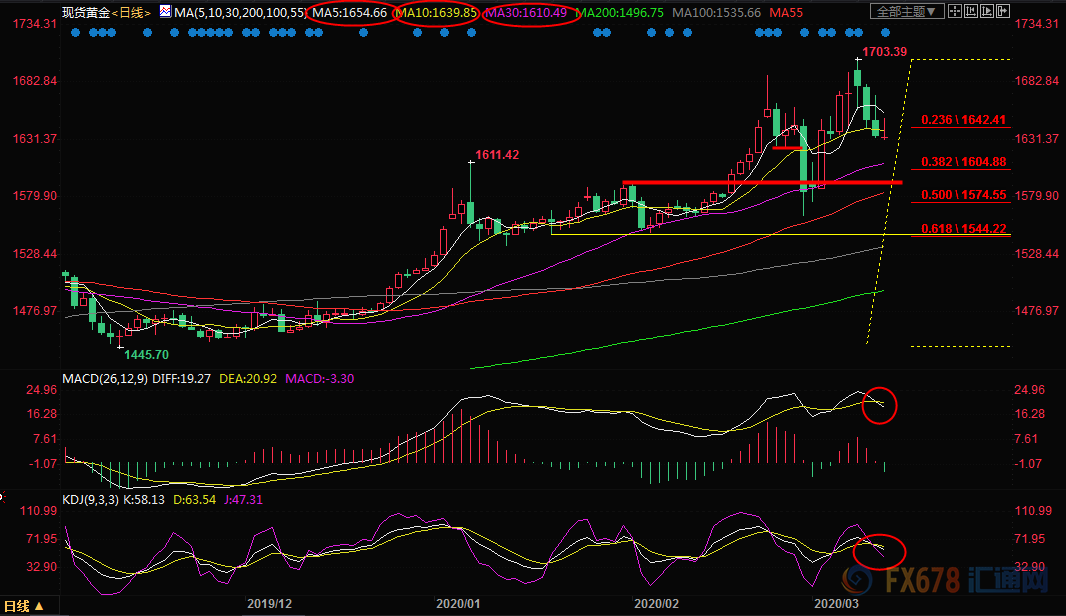Click the small indicator icon before MA(5,10,30,200,100,55)
This screenshot has width=1066, height=616.
164,12
